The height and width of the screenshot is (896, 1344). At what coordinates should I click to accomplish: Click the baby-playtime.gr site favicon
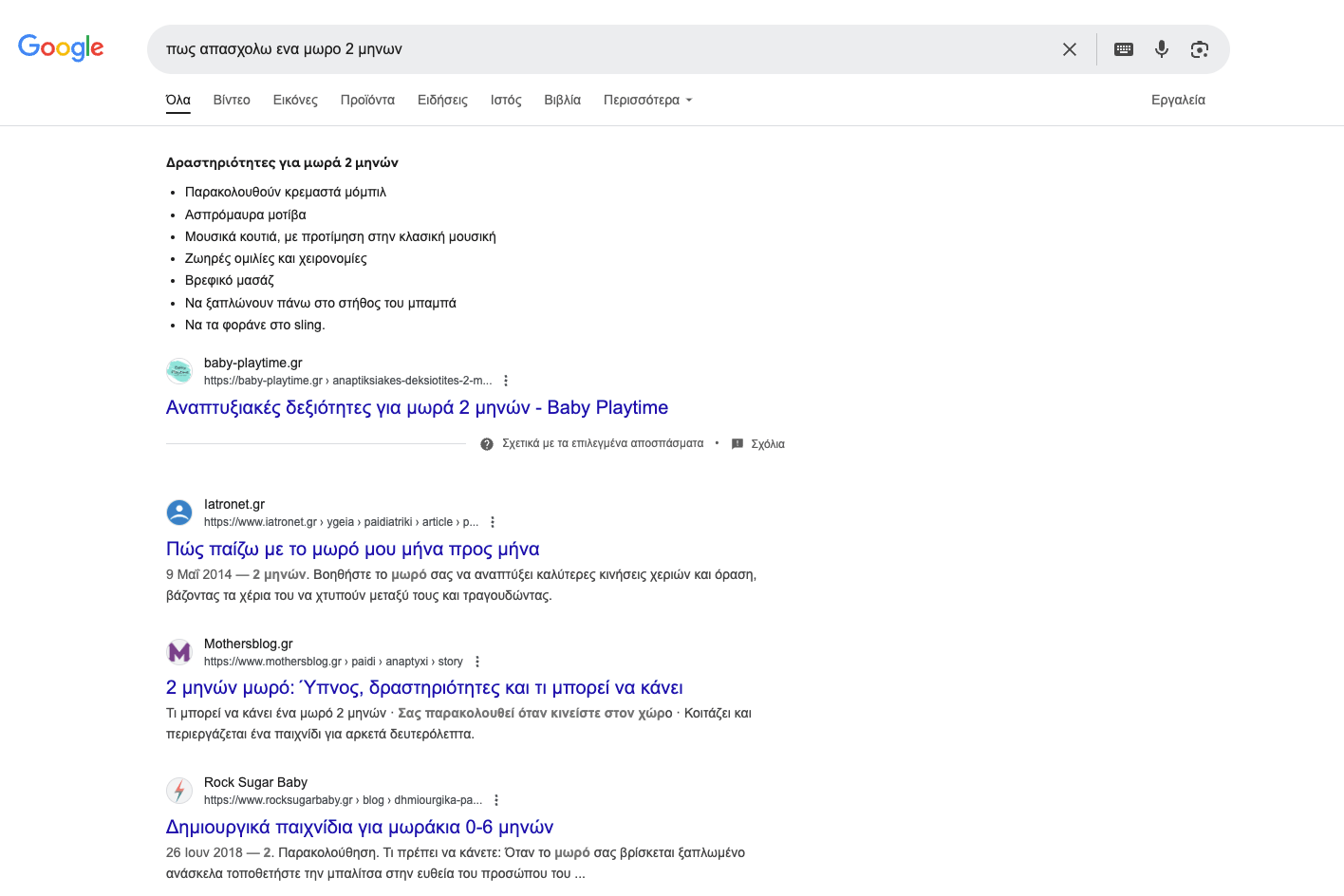click(179, 371)
